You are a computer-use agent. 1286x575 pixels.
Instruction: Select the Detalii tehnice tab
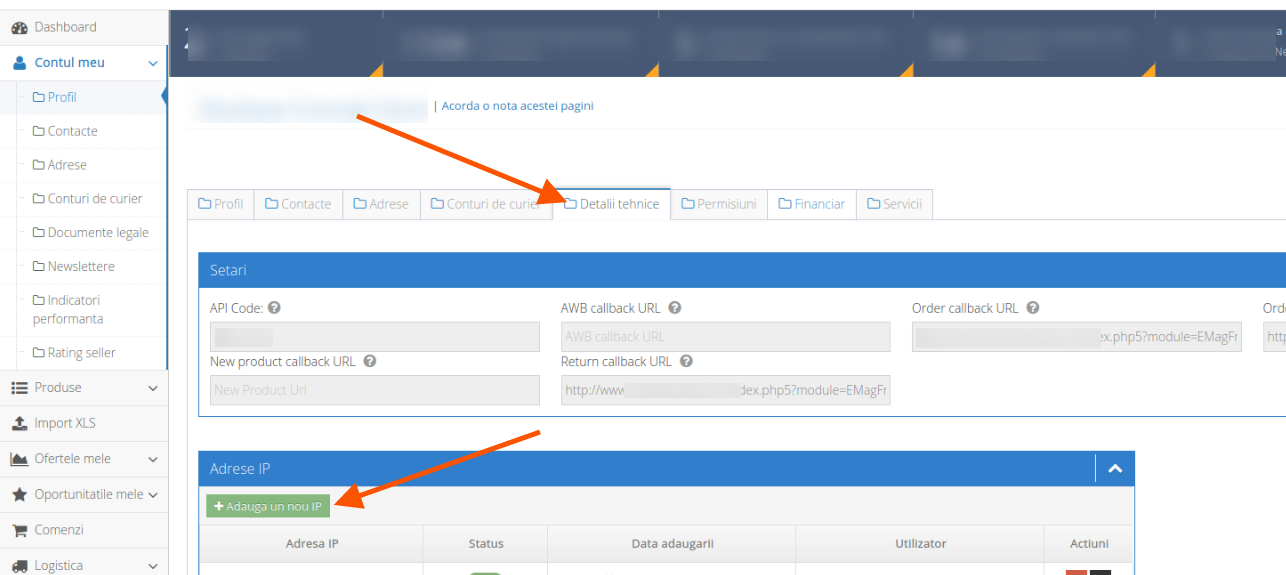[x=611, y=204]
